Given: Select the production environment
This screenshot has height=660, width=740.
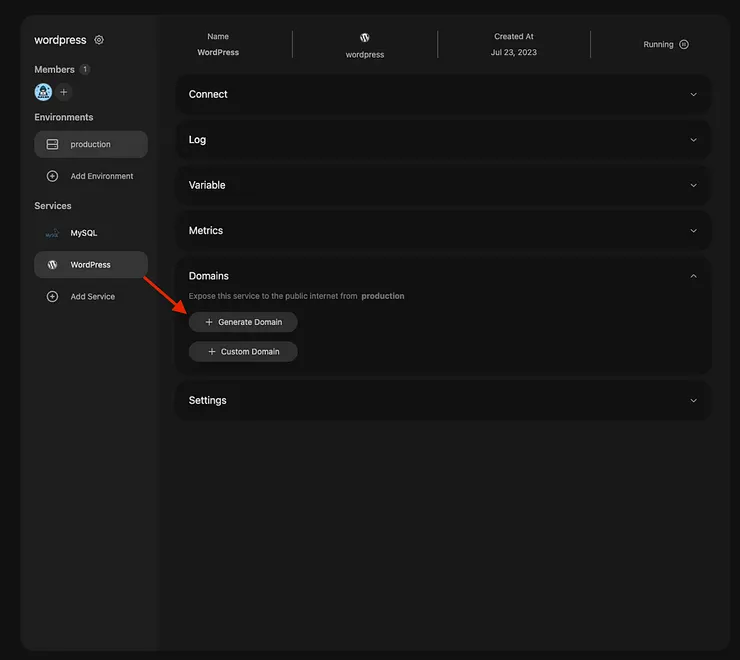Looking at the screenshot, I should point(91,144).
